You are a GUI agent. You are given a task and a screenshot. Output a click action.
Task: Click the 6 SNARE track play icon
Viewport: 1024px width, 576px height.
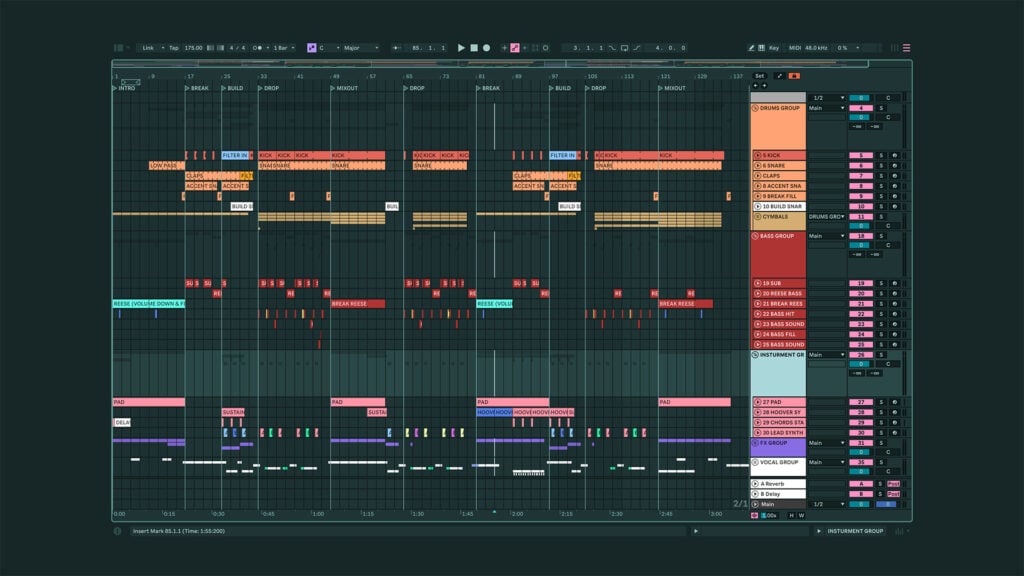pyautogui.click(x=758, y=165)
